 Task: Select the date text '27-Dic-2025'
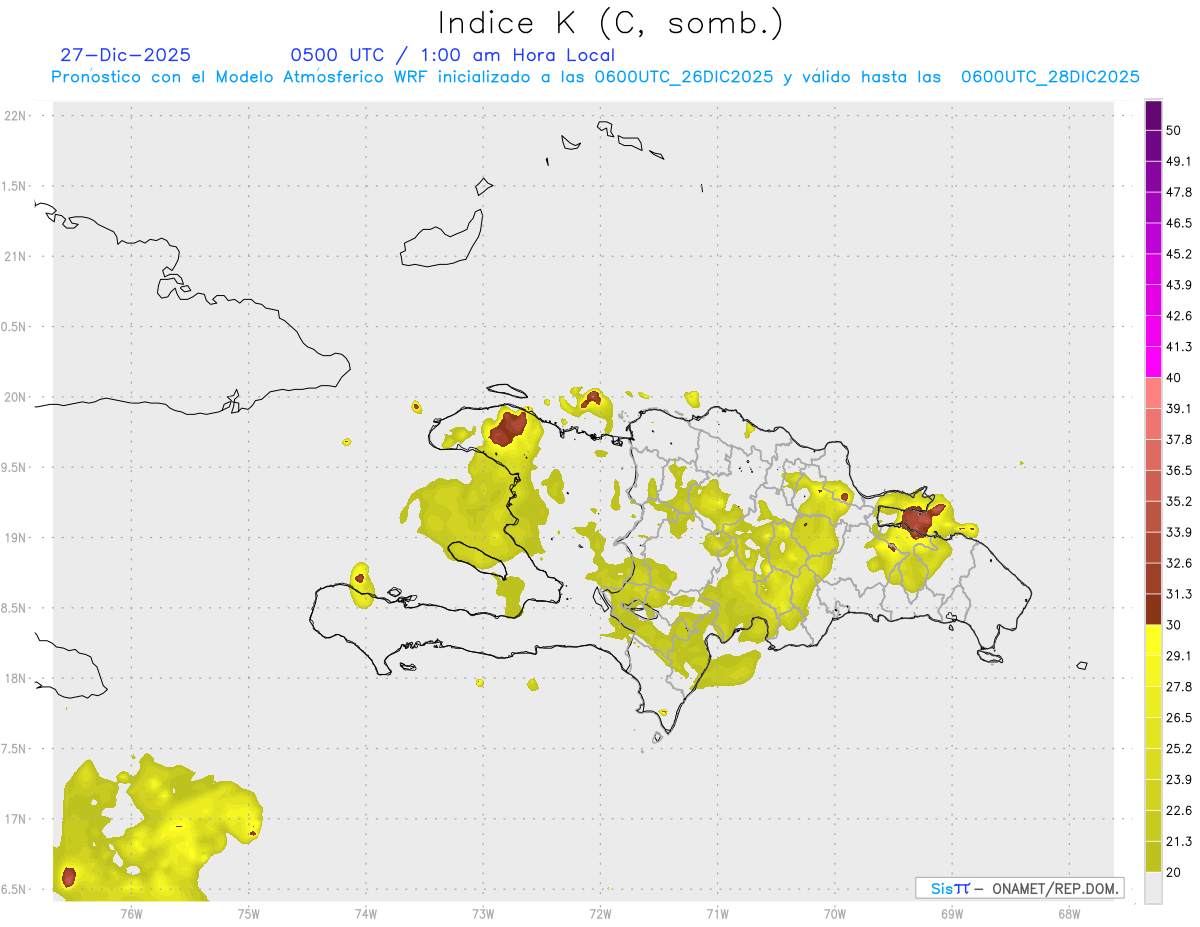click(x=125, y=55)
